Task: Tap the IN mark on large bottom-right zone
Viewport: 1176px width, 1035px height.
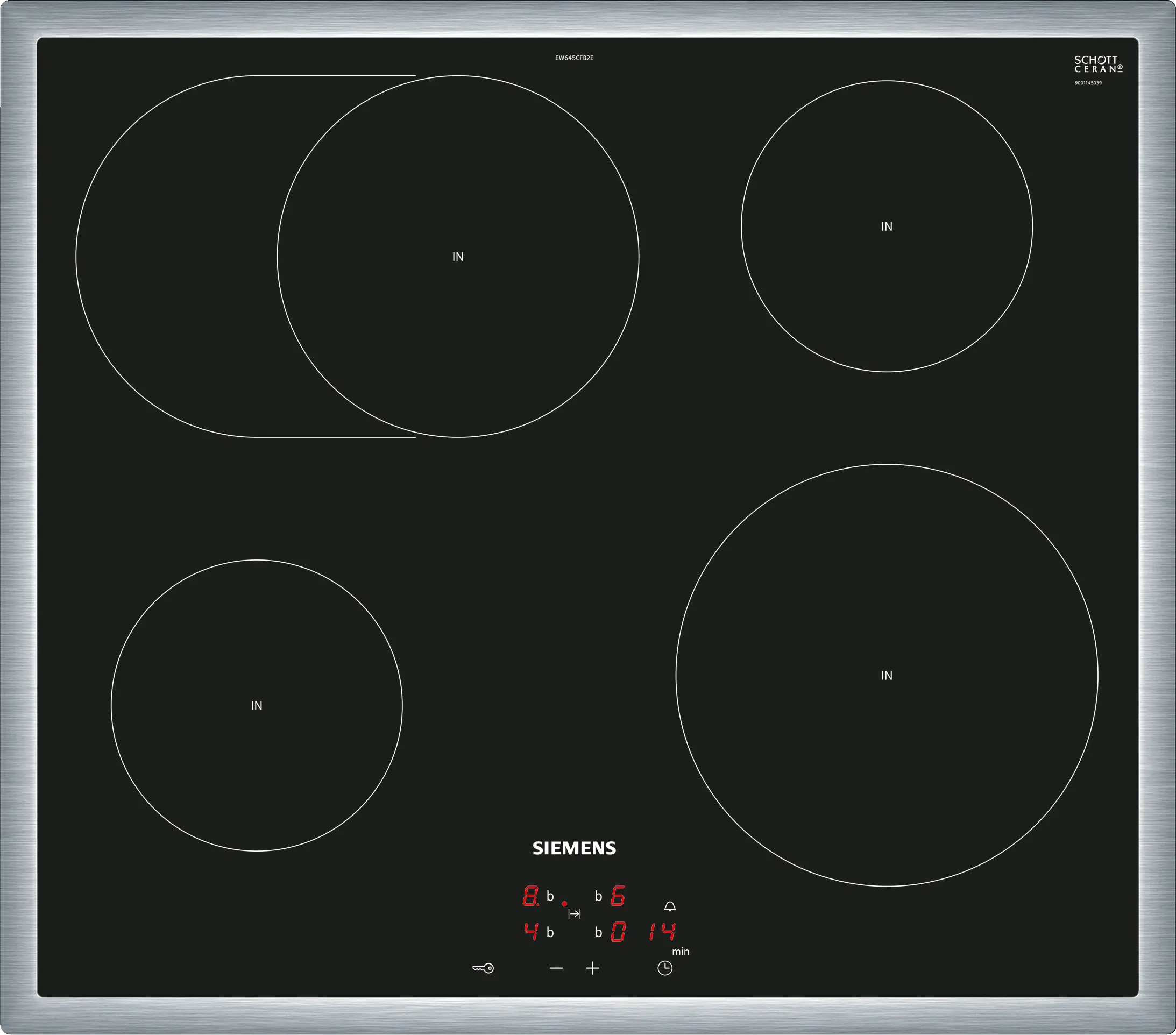Action: click(x=887, y=676)
